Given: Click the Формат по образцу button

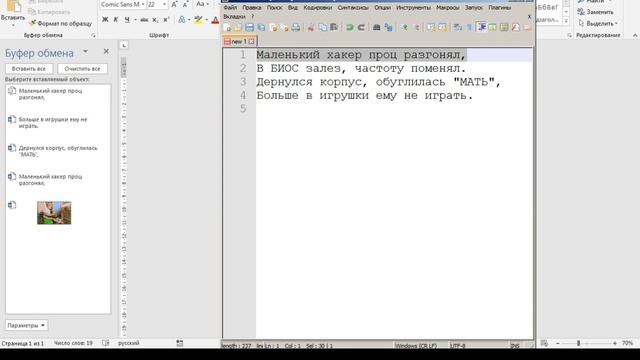Looking at the screenshot, I should pyautogui.click(x=60, y=24).
